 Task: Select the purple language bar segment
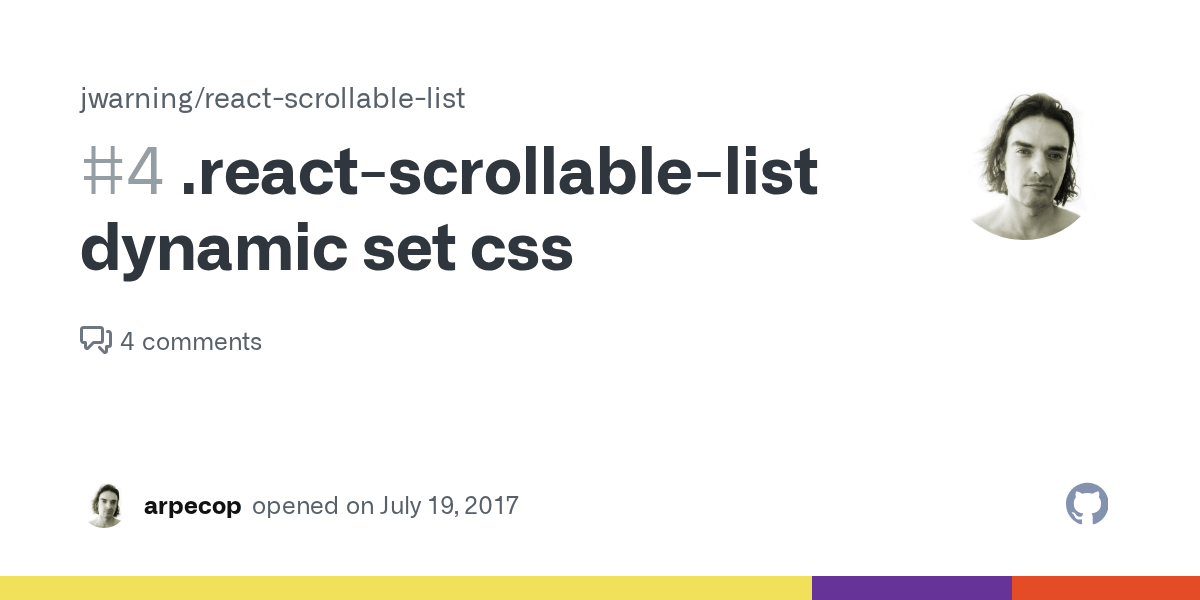click(911, 588)
